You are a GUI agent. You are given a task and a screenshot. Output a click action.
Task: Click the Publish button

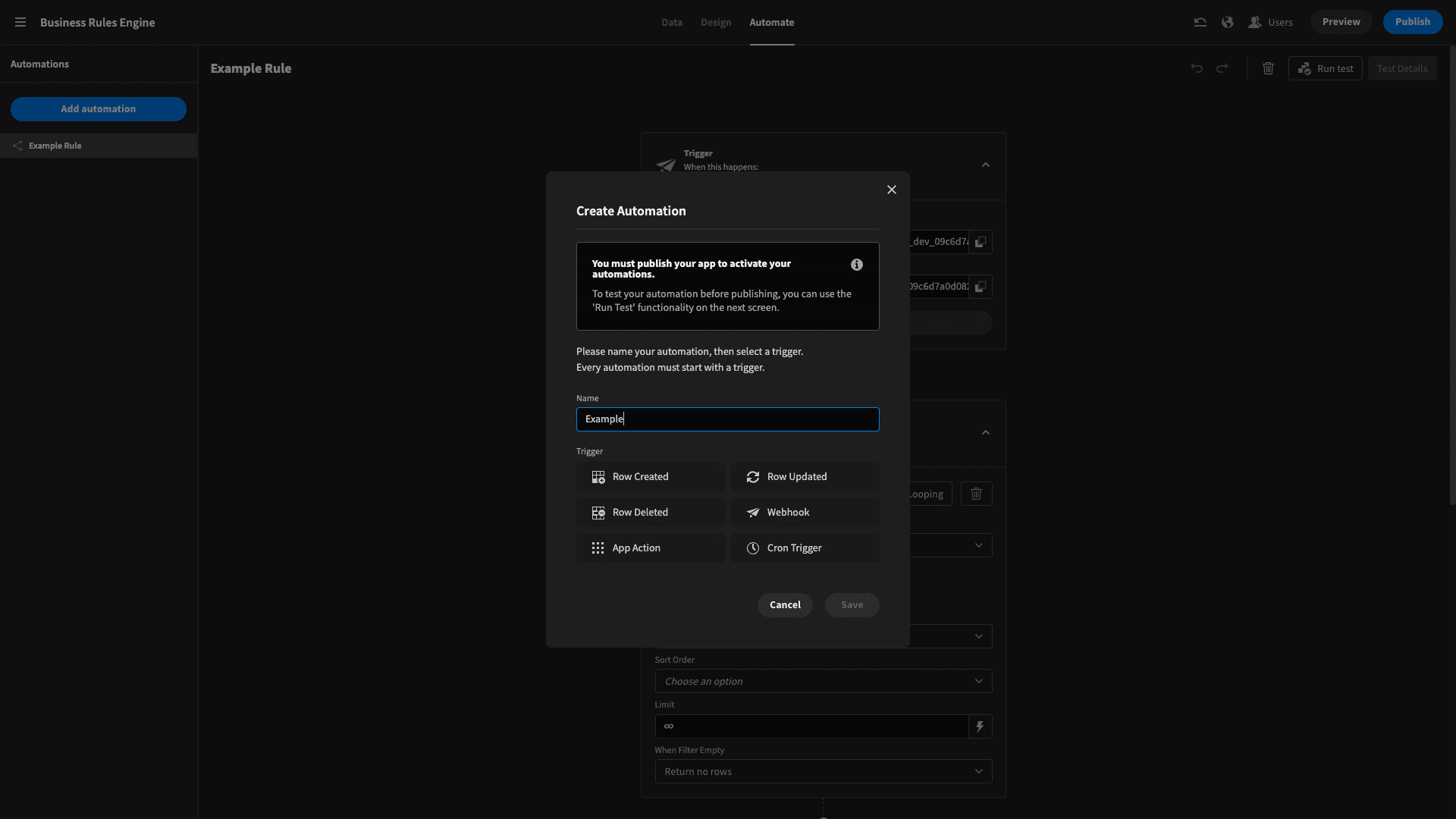point(1412,22)
